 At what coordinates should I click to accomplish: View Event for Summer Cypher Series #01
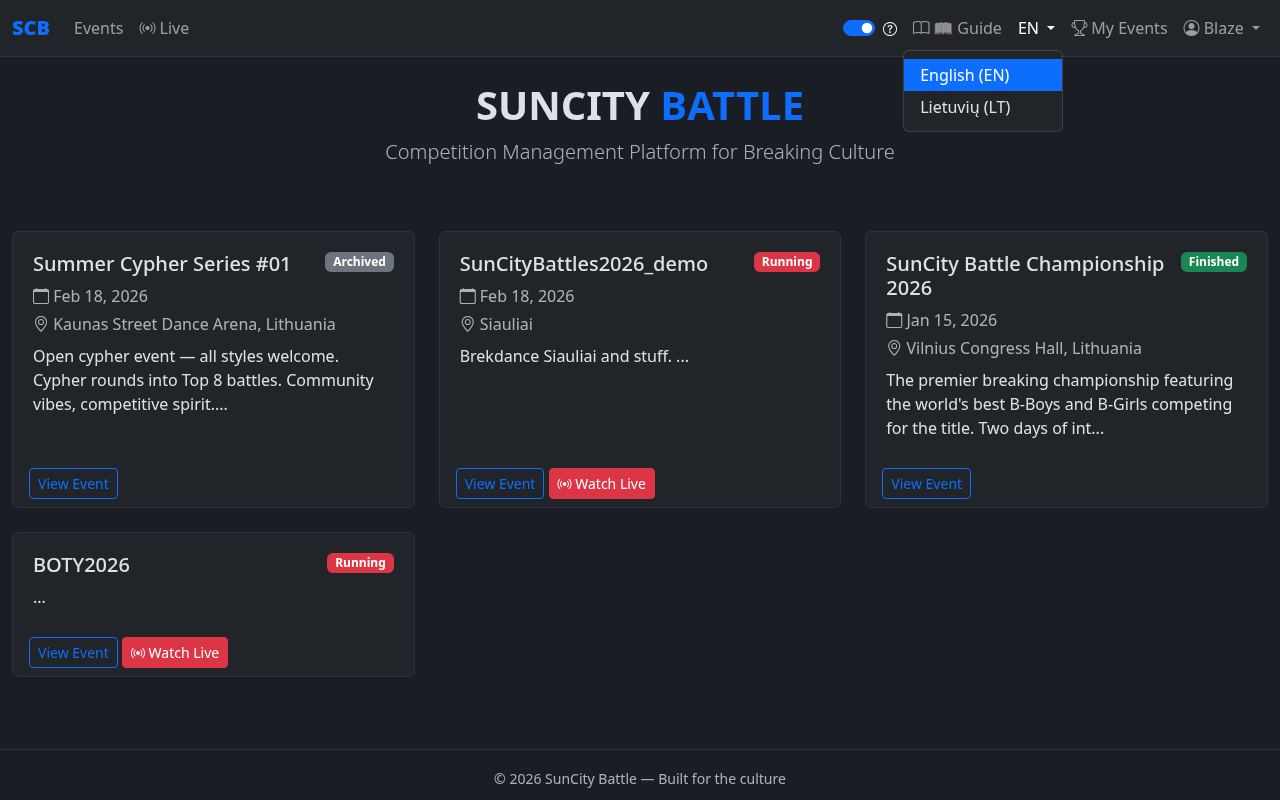73,484
